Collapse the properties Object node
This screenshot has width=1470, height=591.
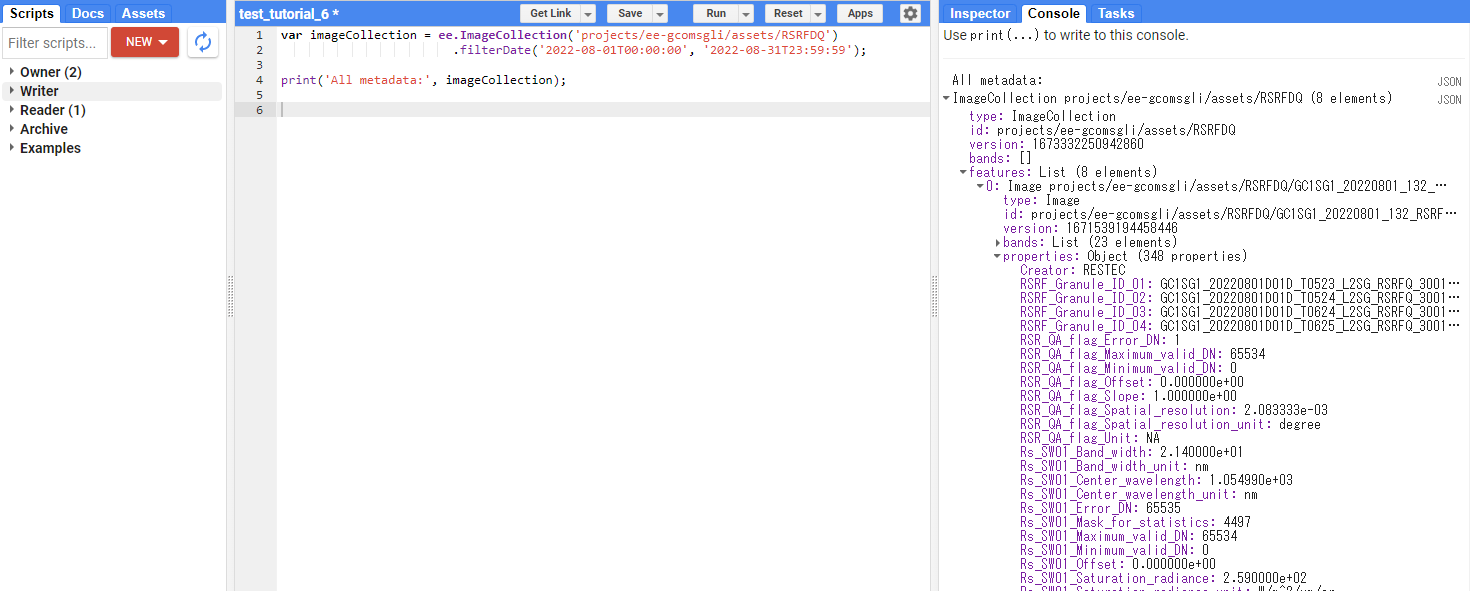[x=997, y=256]
